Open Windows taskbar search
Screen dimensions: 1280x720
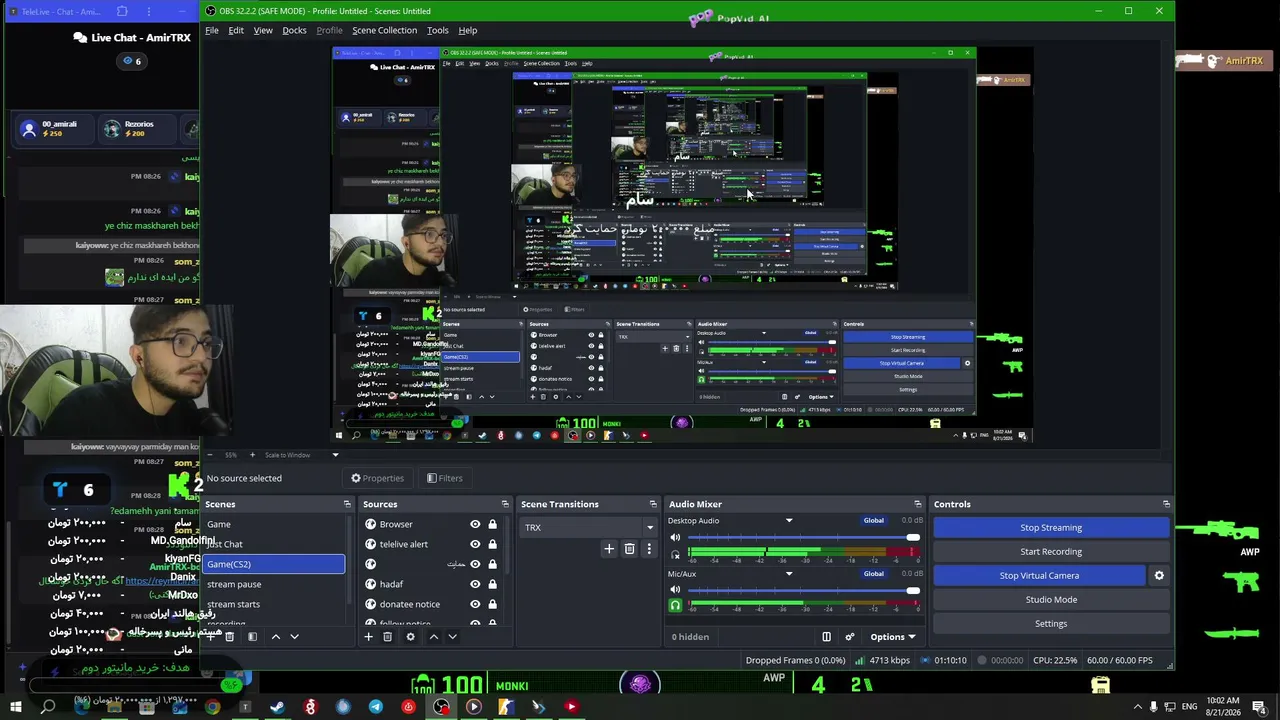tap(48, 707)
